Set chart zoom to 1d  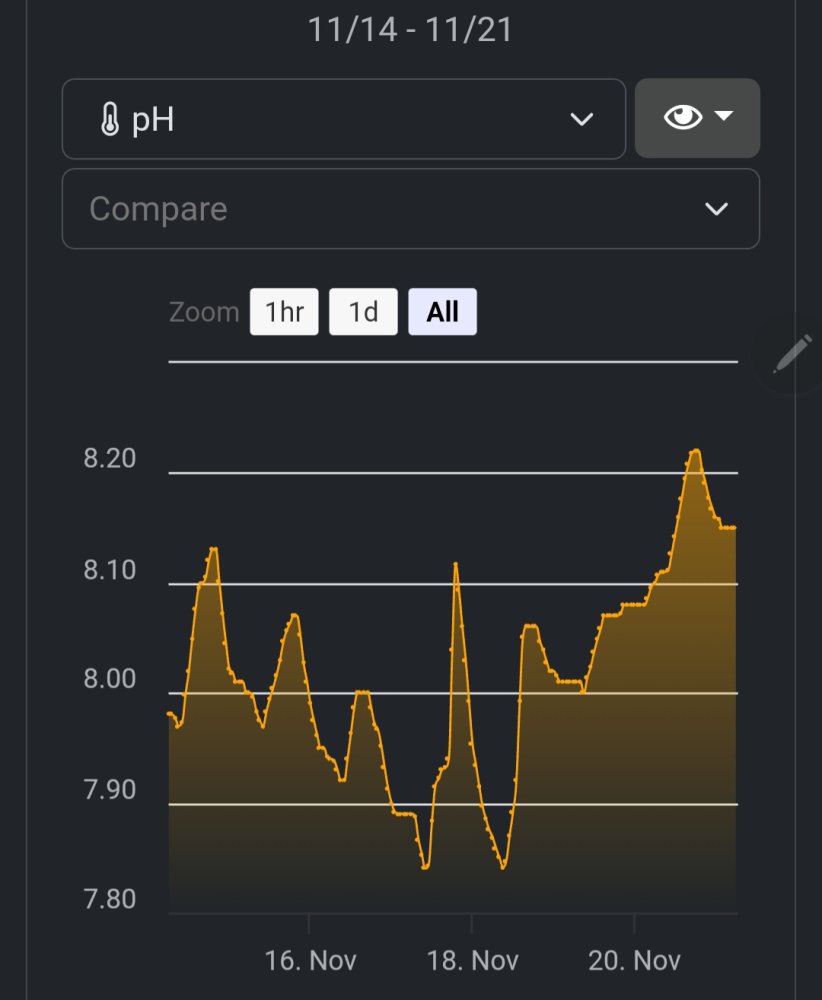click(363, 312)
